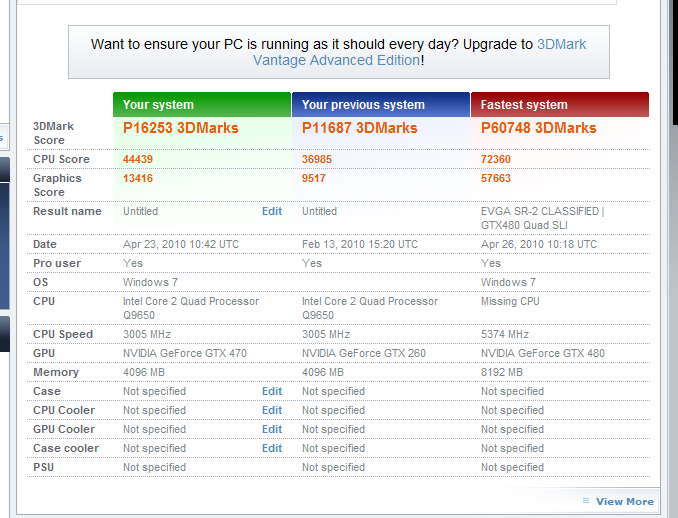Click the P16253 3DMarks score
Viewport: 678px width, 518px height.
pos(181,128)
